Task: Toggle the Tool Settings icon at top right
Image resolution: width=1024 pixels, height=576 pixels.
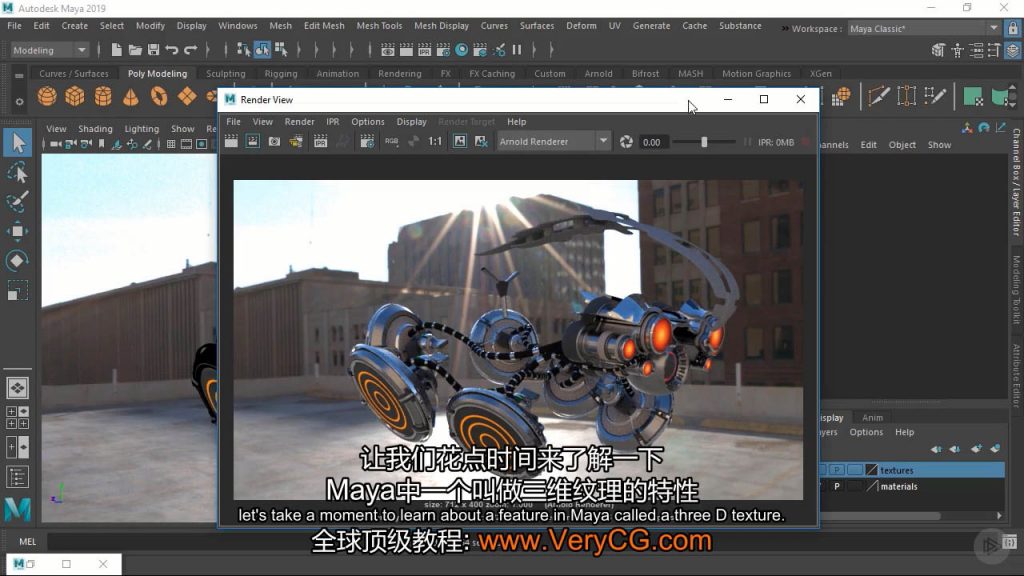Action: pyautogui.click(x=994, y=50)
